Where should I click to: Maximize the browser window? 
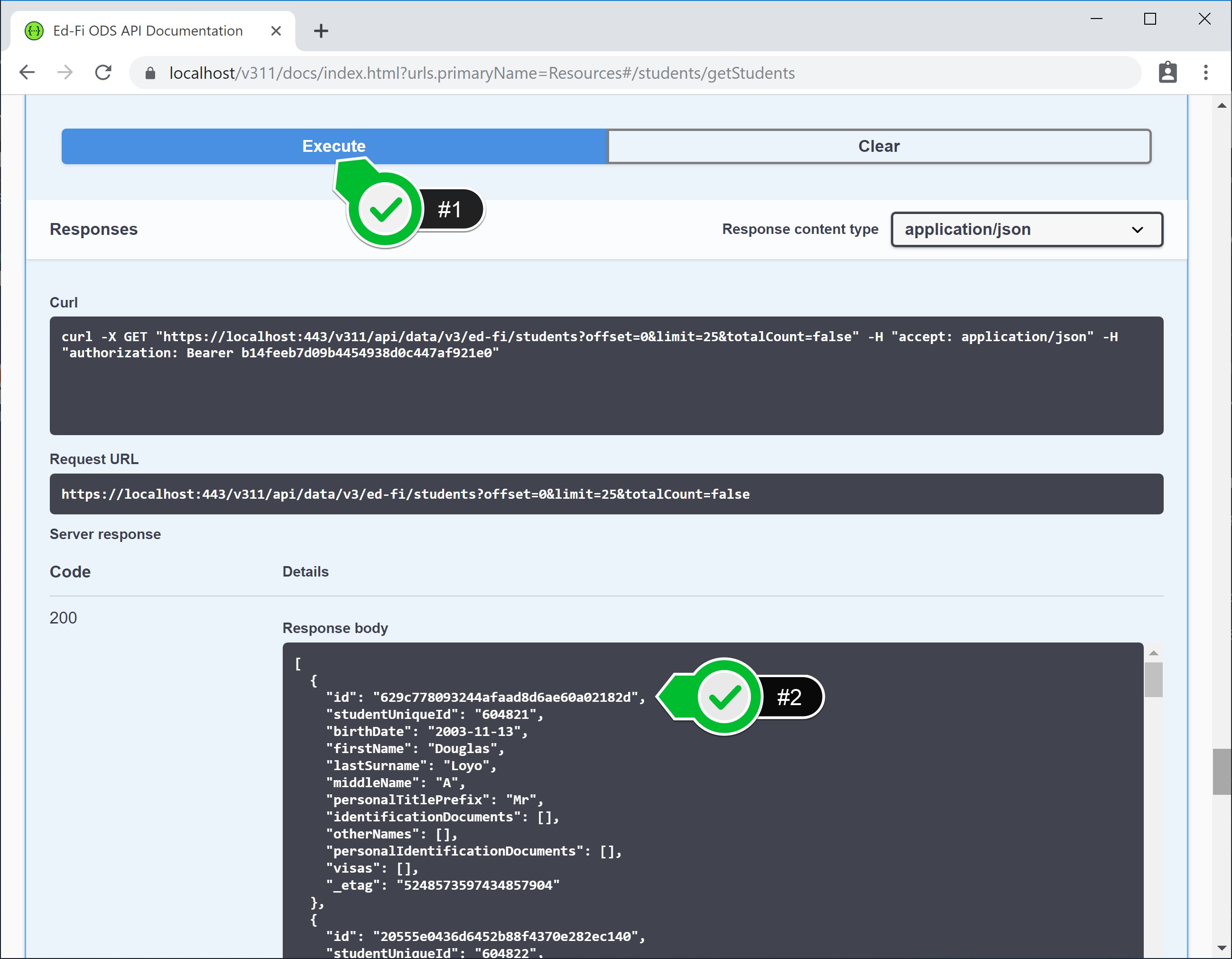click(x=1150, y=19)
